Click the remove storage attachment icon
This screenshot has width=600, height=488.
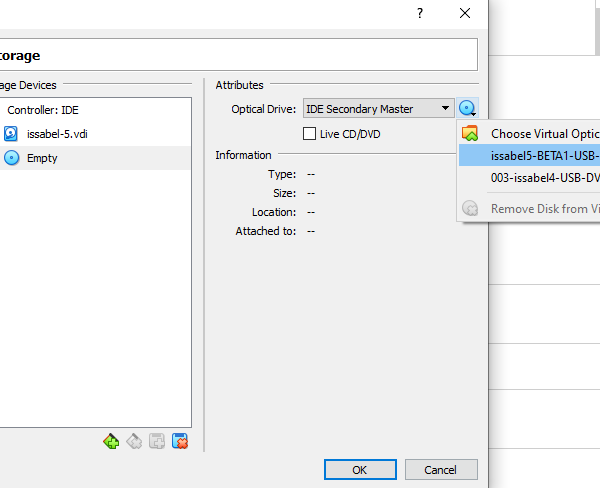click(180, 441)
